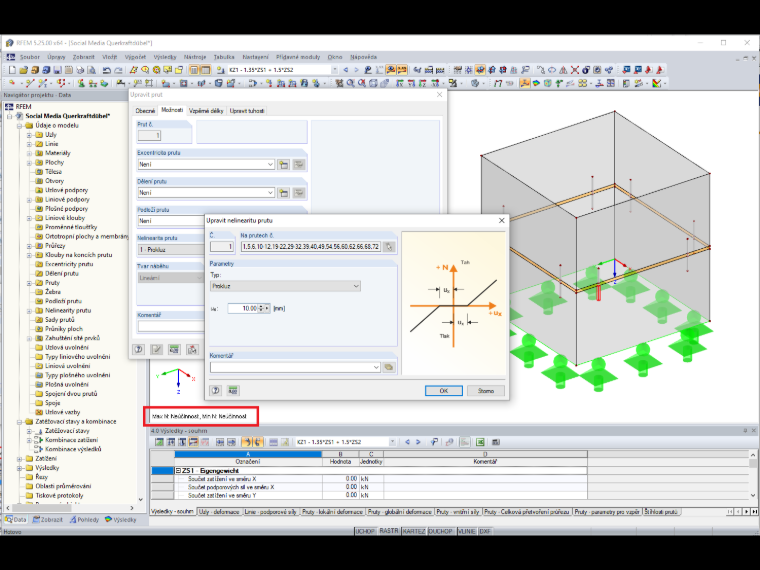Open the Výpočet menu
This screenshot has width=760, height=570.
pyautogui.click(x=135, y=57)
